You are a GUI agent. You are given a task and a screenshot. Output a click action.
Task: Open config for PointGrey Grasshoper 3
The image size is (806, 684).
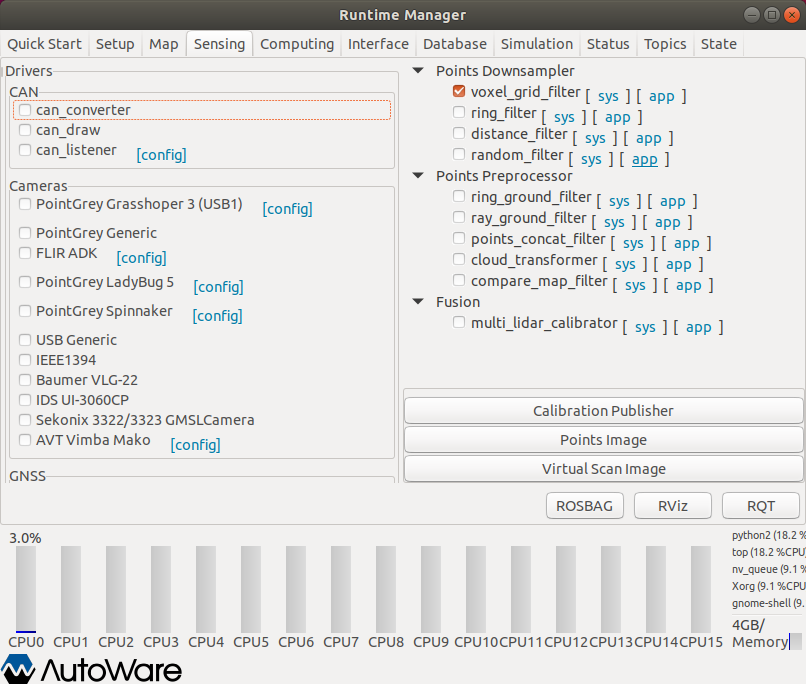pos(287,209)
